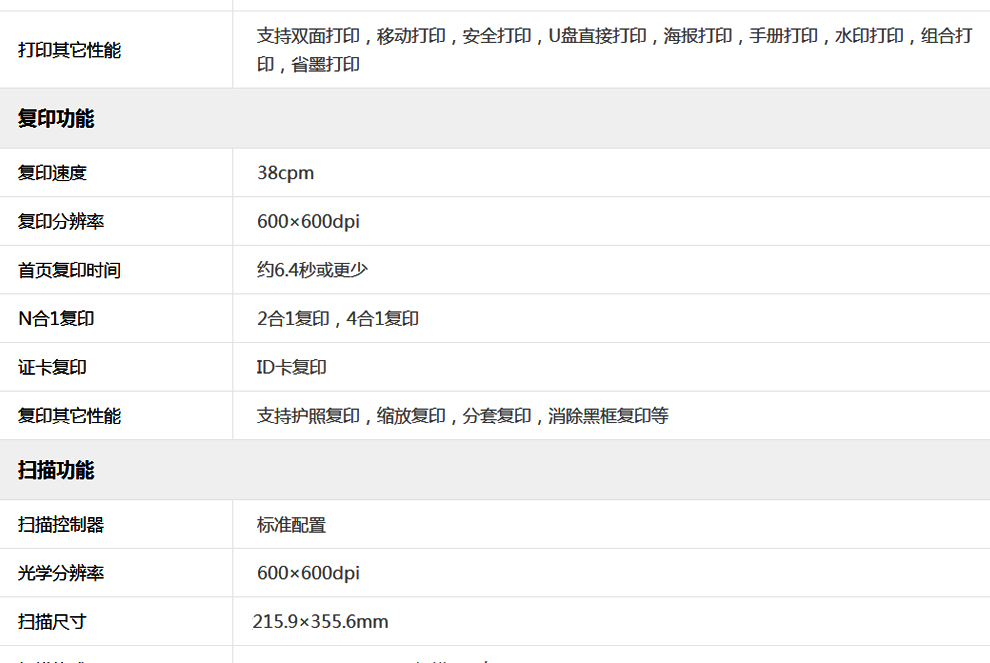The width and height of the screenshot is (990, 663).
Task: Select the 扫描控制器 row label
Action: coord(61,525)
